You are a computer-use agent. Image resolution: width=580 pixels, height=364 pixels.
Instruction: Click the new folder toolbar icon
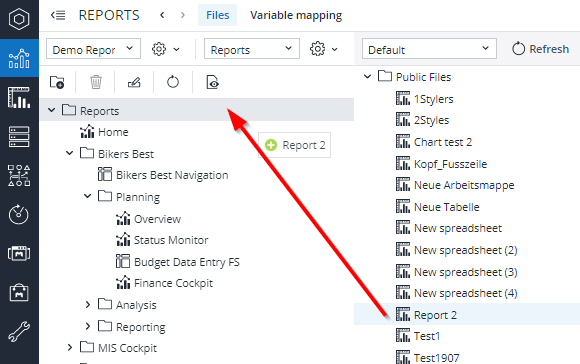pyautogui.click(x=57, y=82)
